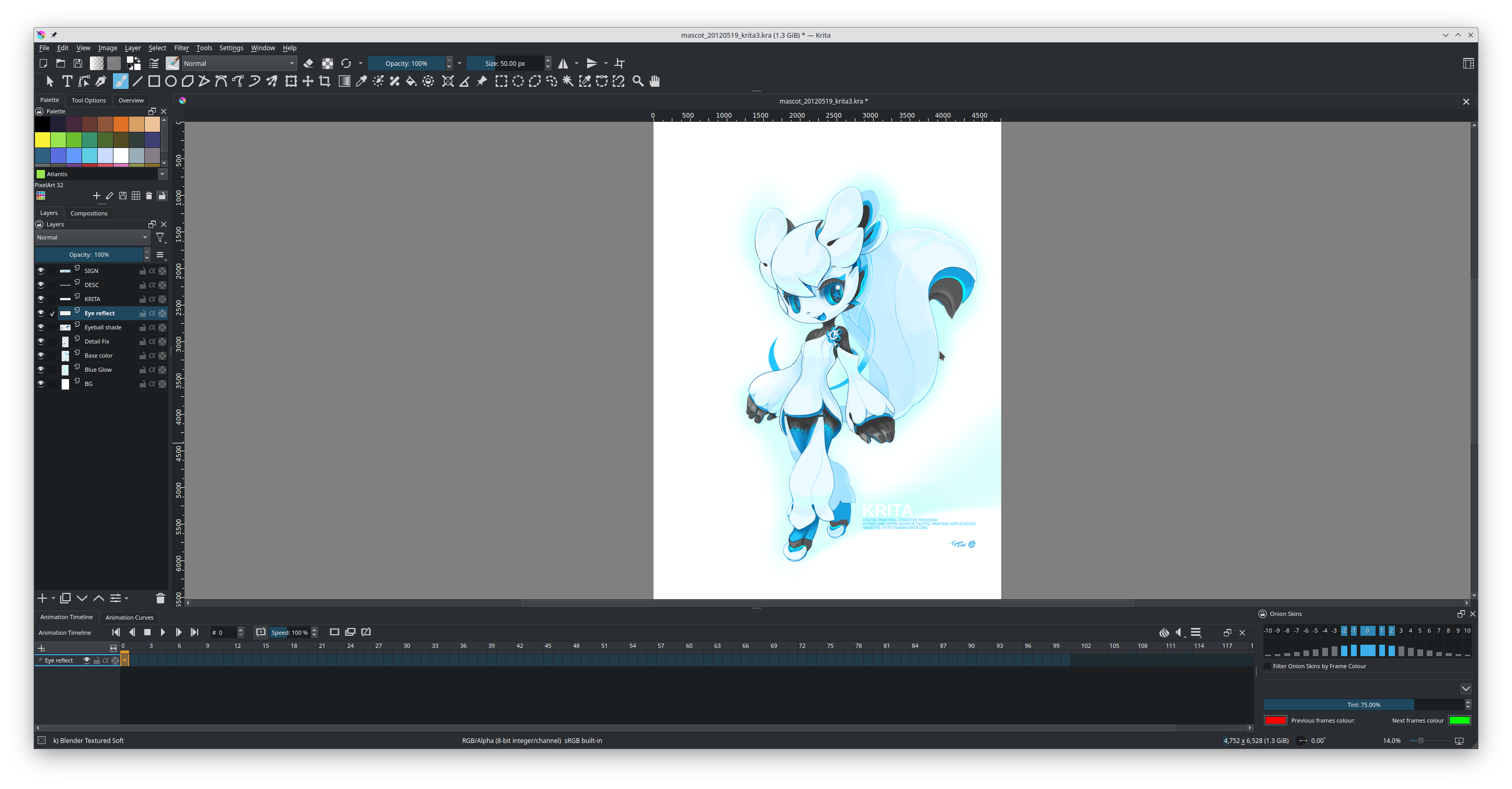Pick the Fill bucket tool
This screenshot has height=789, width=1512.
coord(411,82)
